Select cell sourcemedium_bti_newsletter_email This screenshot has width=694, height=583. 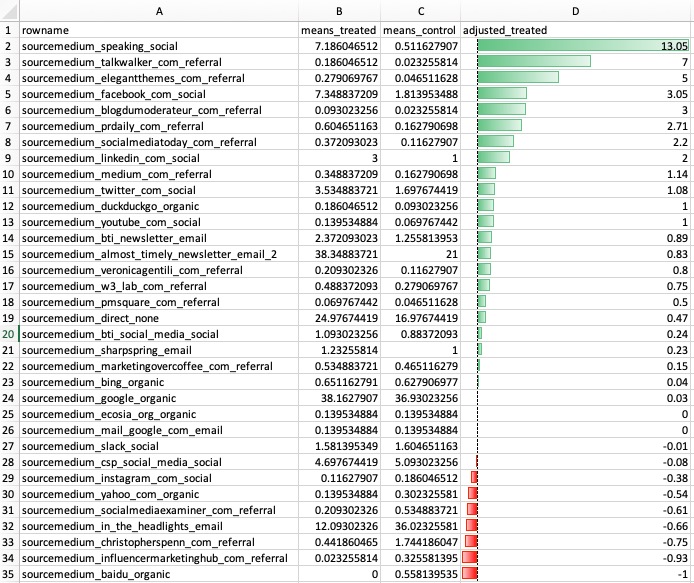point(159,238)
